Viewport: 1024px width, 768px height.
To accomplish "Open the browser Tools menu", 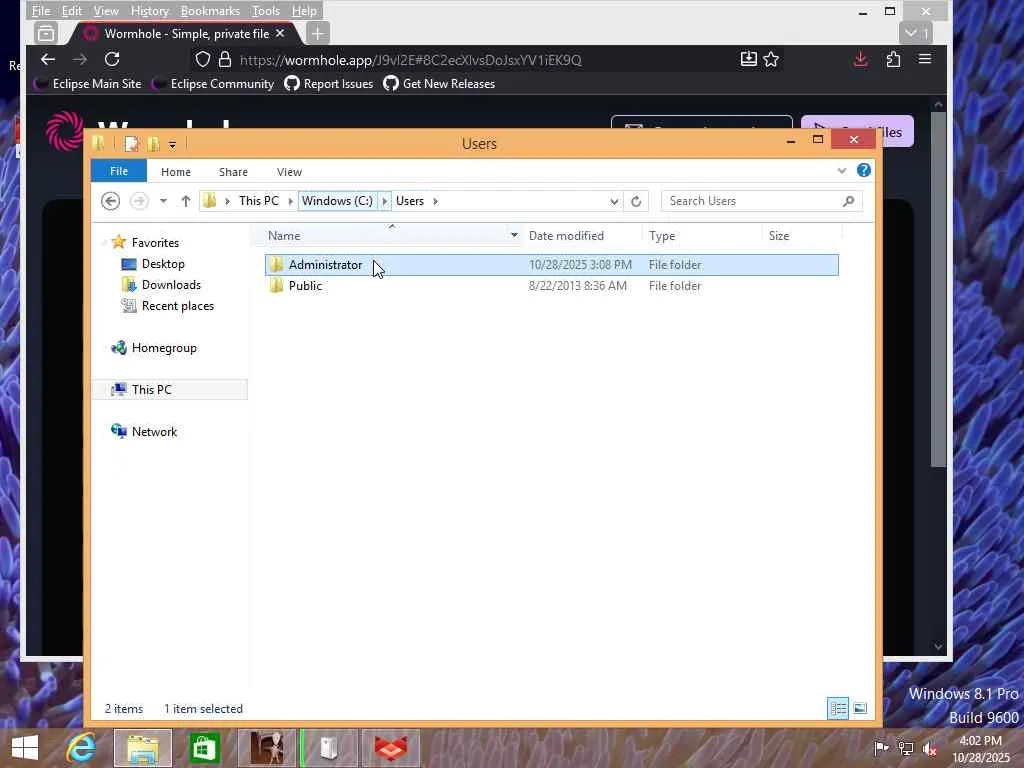I will pyautogui.click(x=266, y=11).
